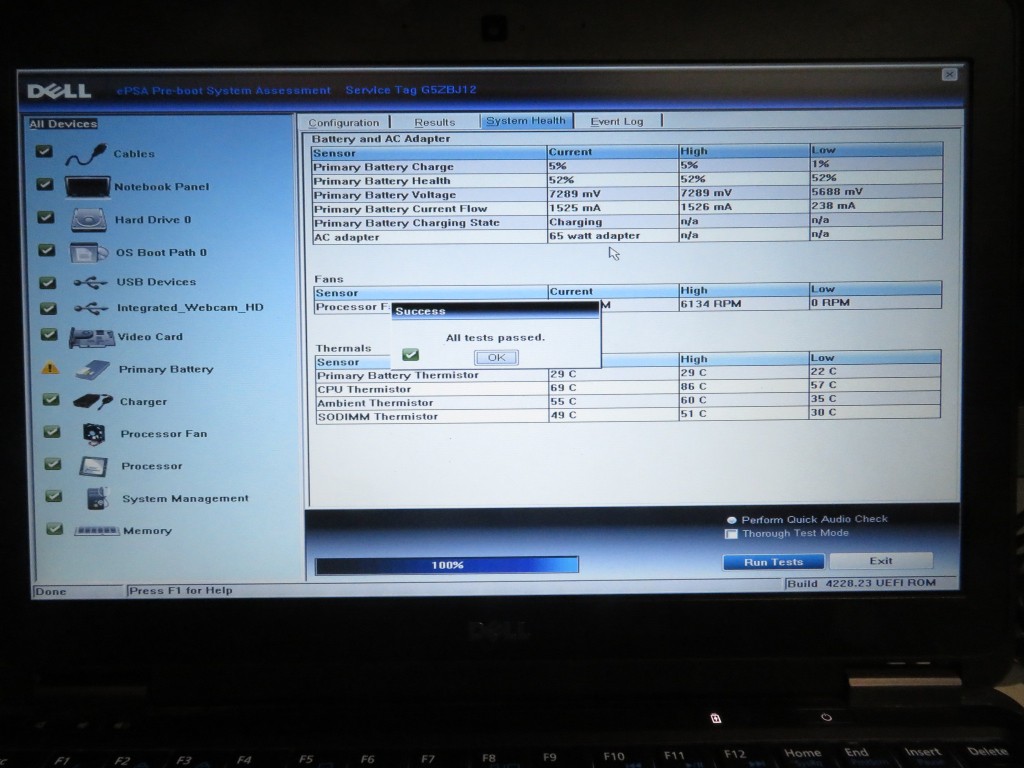Click the 'Charging' state value
Viewport: 1024px width, 768px height.
coord(575,222)
